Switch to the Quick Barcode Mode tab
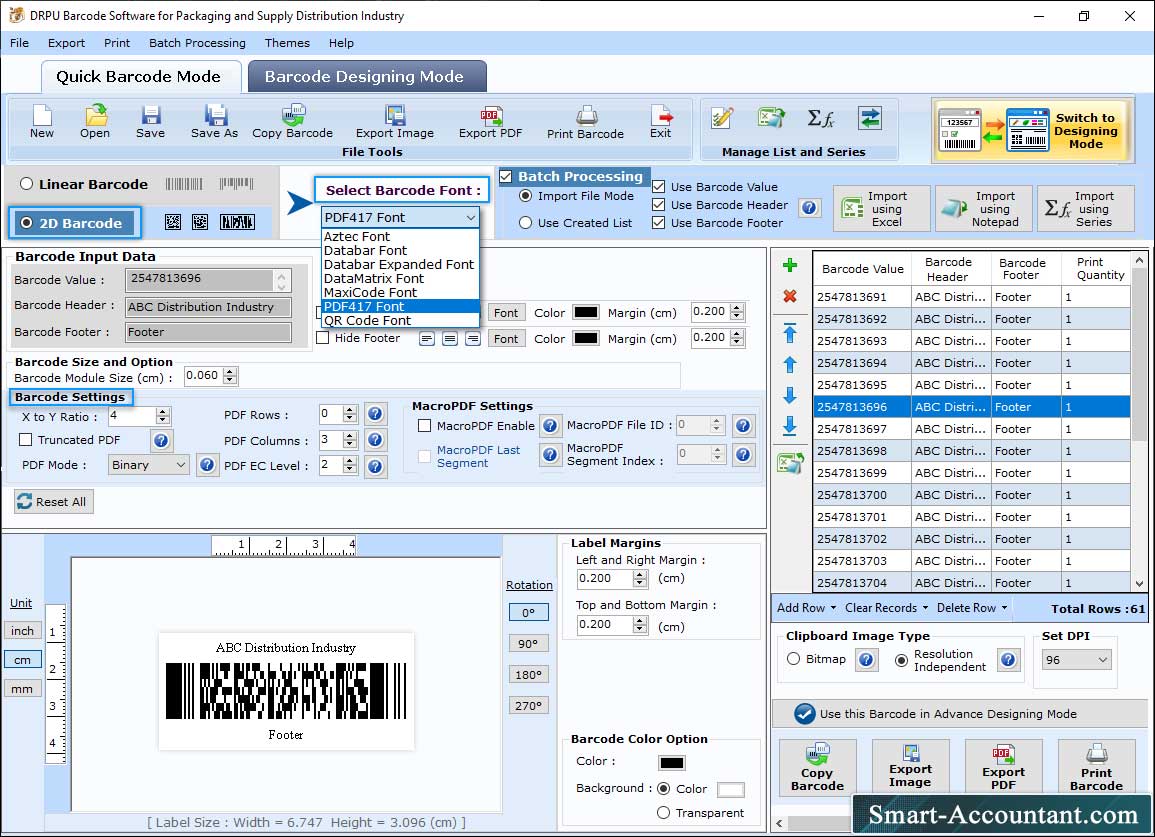 click(x=139, y=77)
